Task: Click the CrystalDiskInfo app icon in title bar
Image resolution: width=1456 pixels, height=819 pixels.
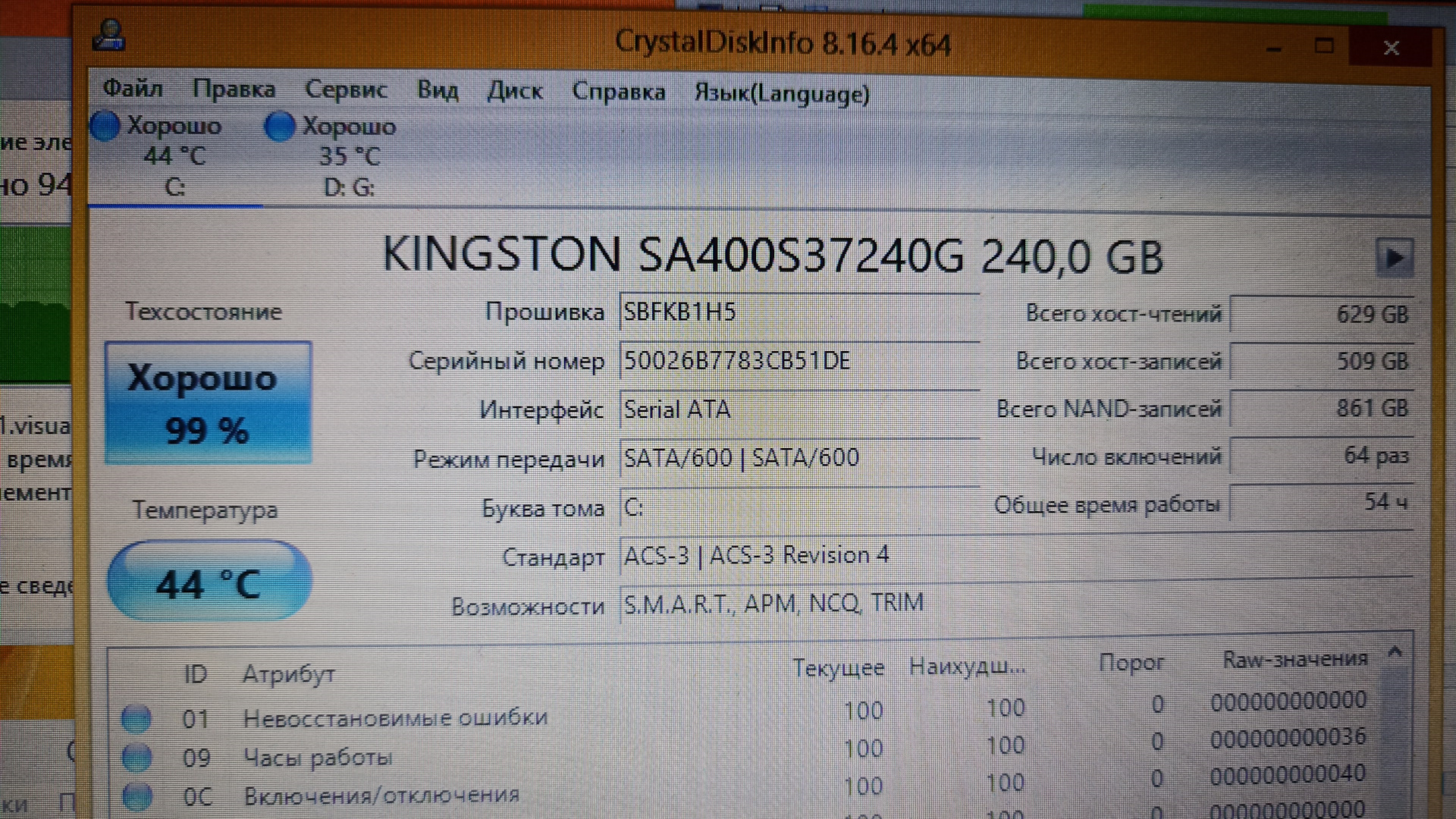Action: point(109,35)
